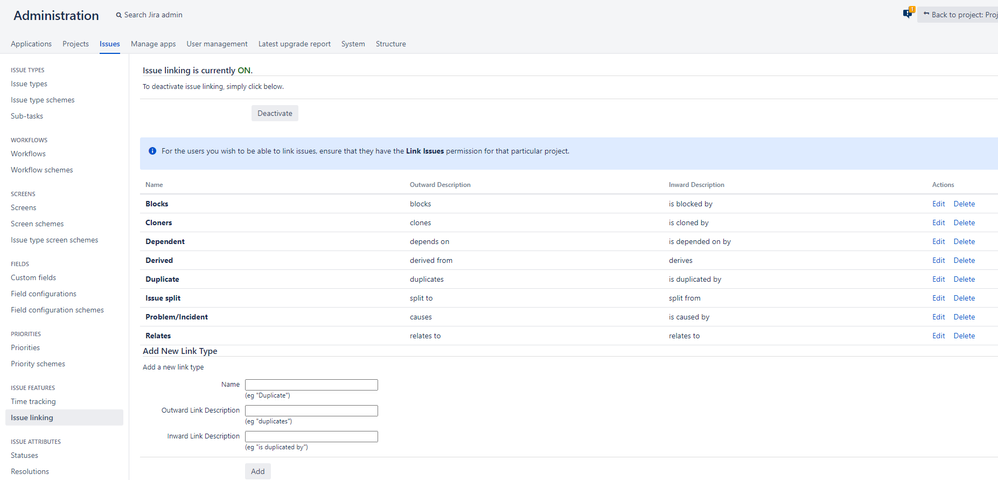Viewport: 998px width, 480px height.
Task: Switch to Manage apps tab
Action: click(x=153, y=44)
